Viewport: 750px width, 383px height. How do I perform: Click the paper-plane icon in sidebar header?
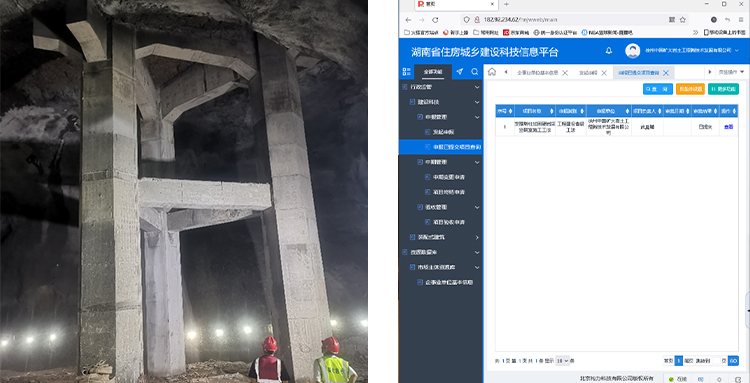tap(460, 72)
